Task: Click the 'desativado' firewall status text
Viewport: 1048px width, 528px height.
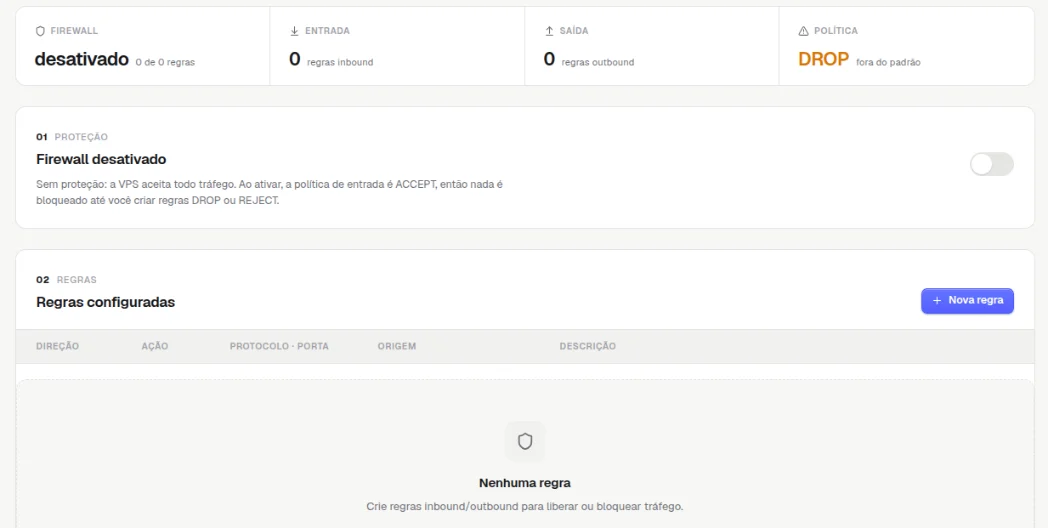Action: click(82, 59)
